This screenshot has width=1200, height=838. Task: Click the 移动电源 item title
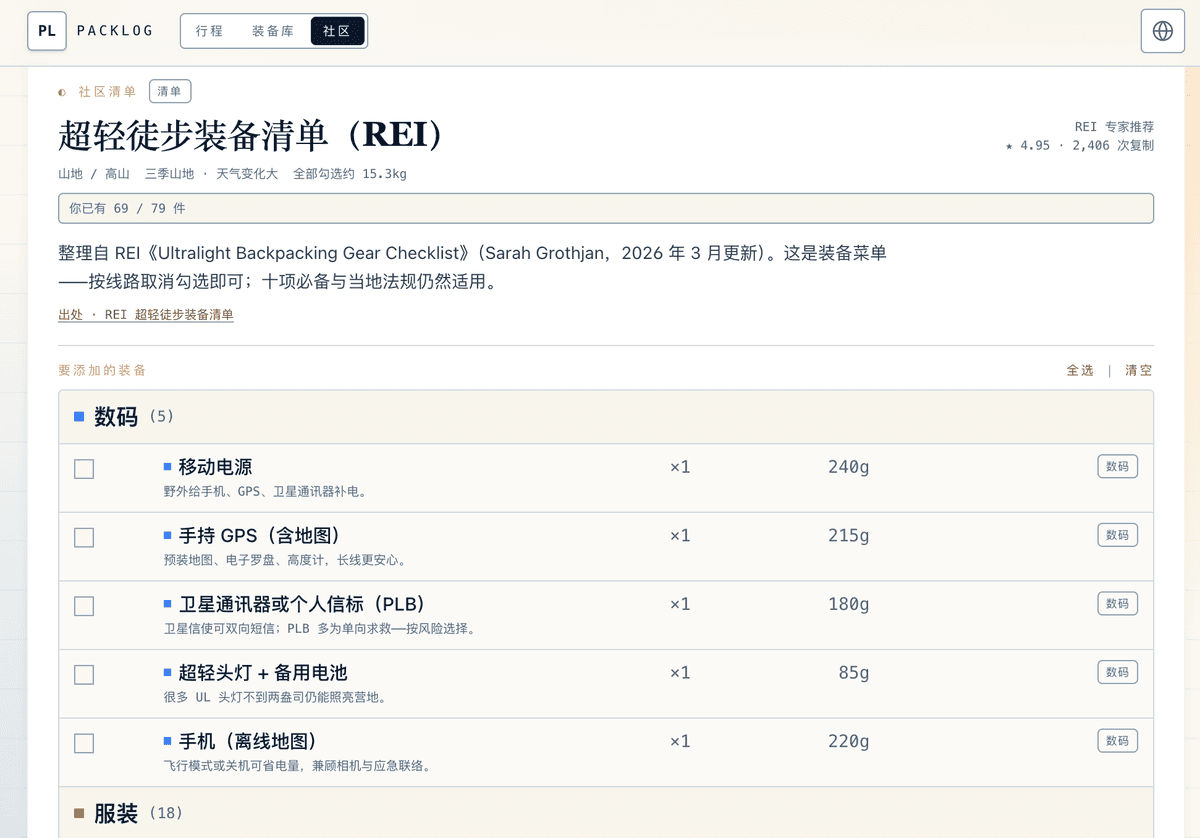(215, 467)
